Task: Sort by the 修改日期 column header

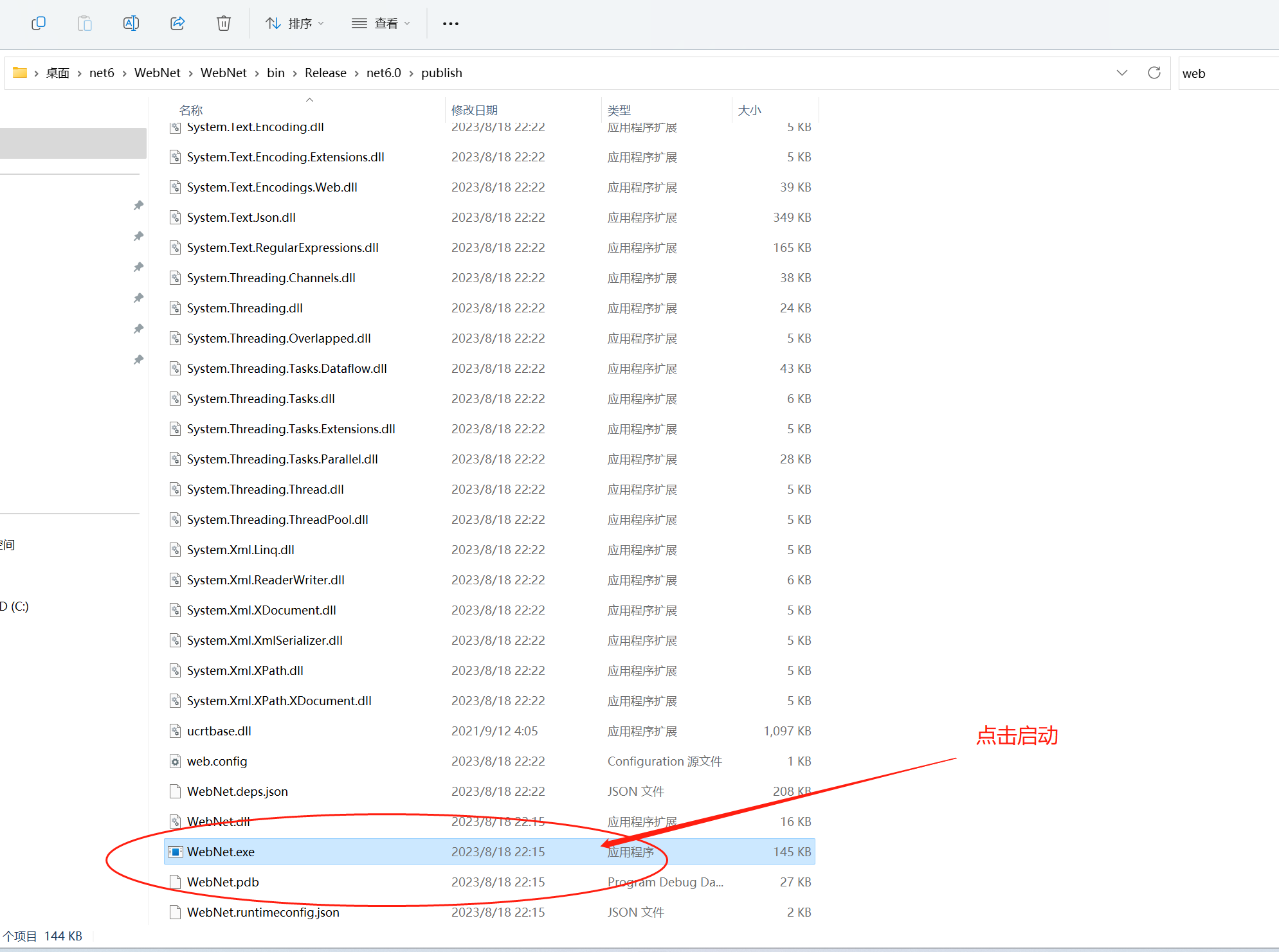Action: 475,110
